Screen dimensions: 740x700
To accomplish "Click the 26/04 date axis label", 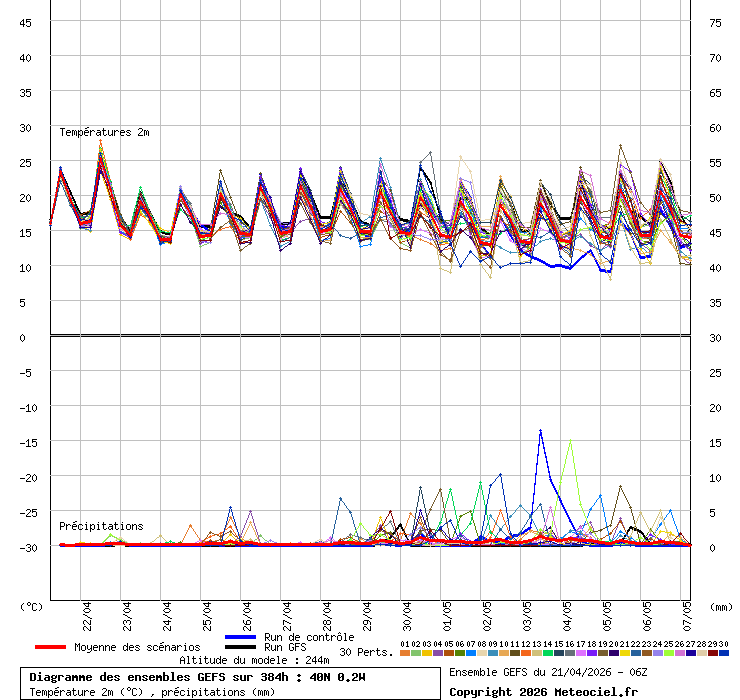I will pos(244,612).
